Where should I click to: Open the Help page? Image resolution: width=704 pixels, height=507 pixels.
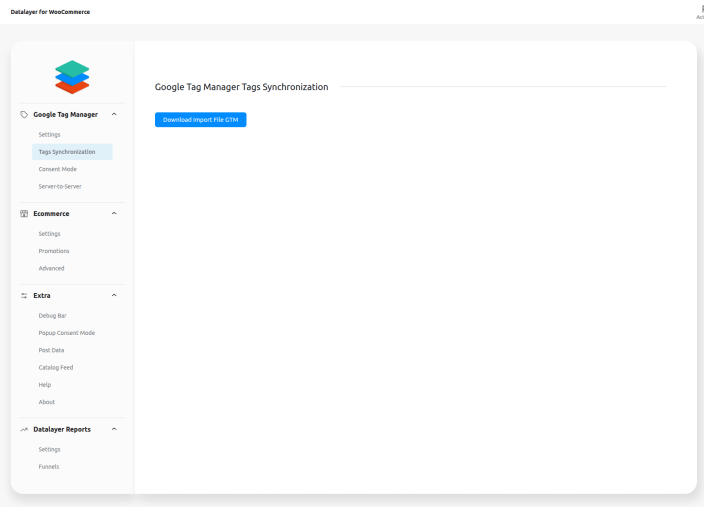pos(44,385)
